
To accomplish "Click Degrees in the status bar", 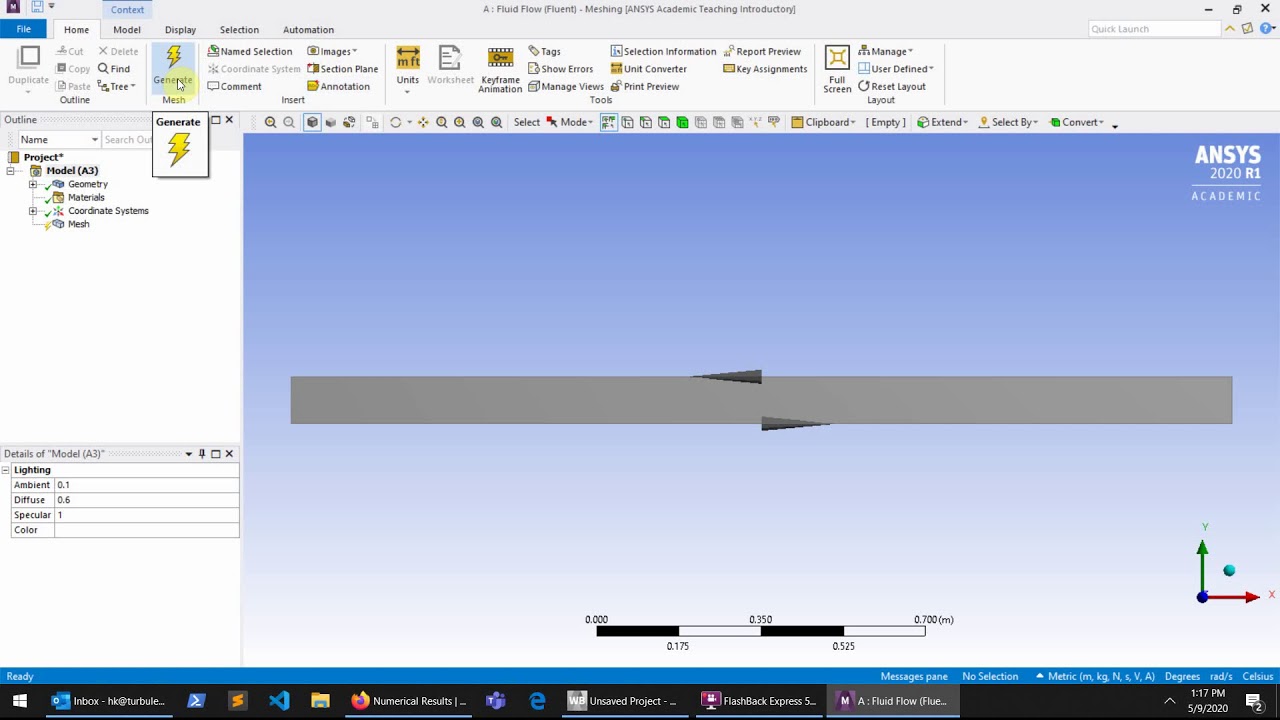I will (x=1182, y=677).
